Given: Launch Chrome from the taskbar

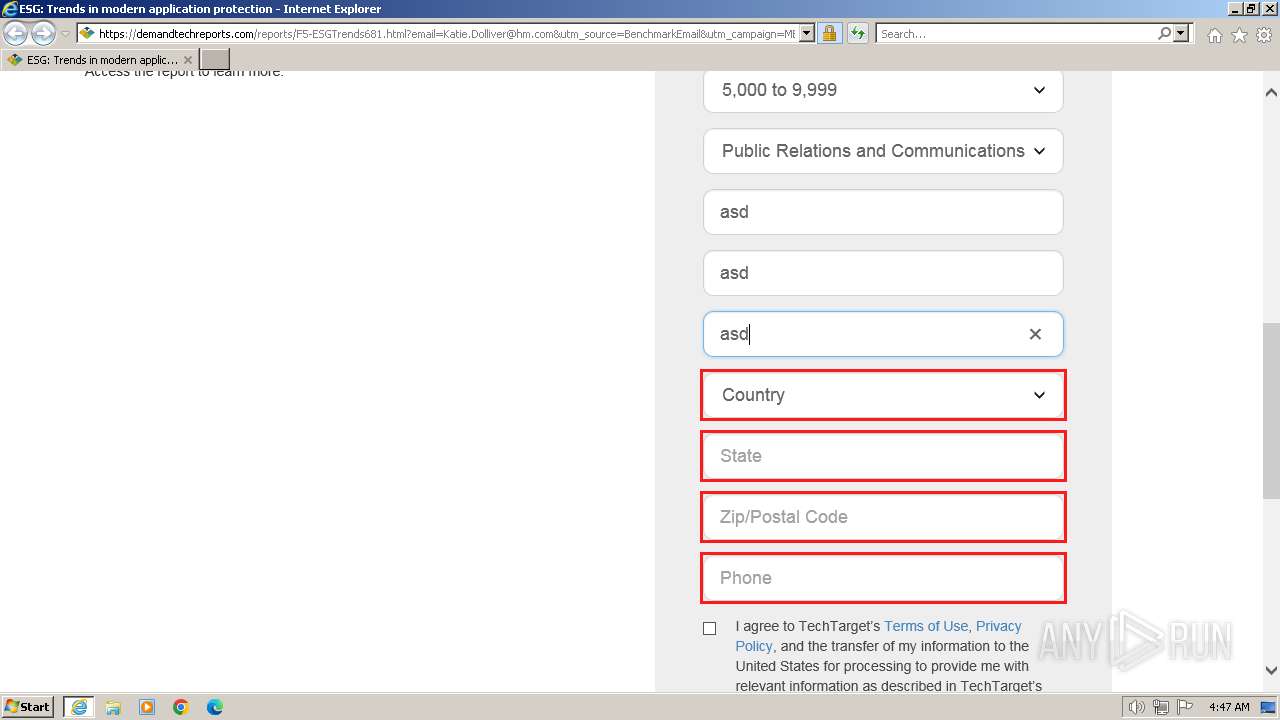Looking at the screenshot, I should 181,707.
